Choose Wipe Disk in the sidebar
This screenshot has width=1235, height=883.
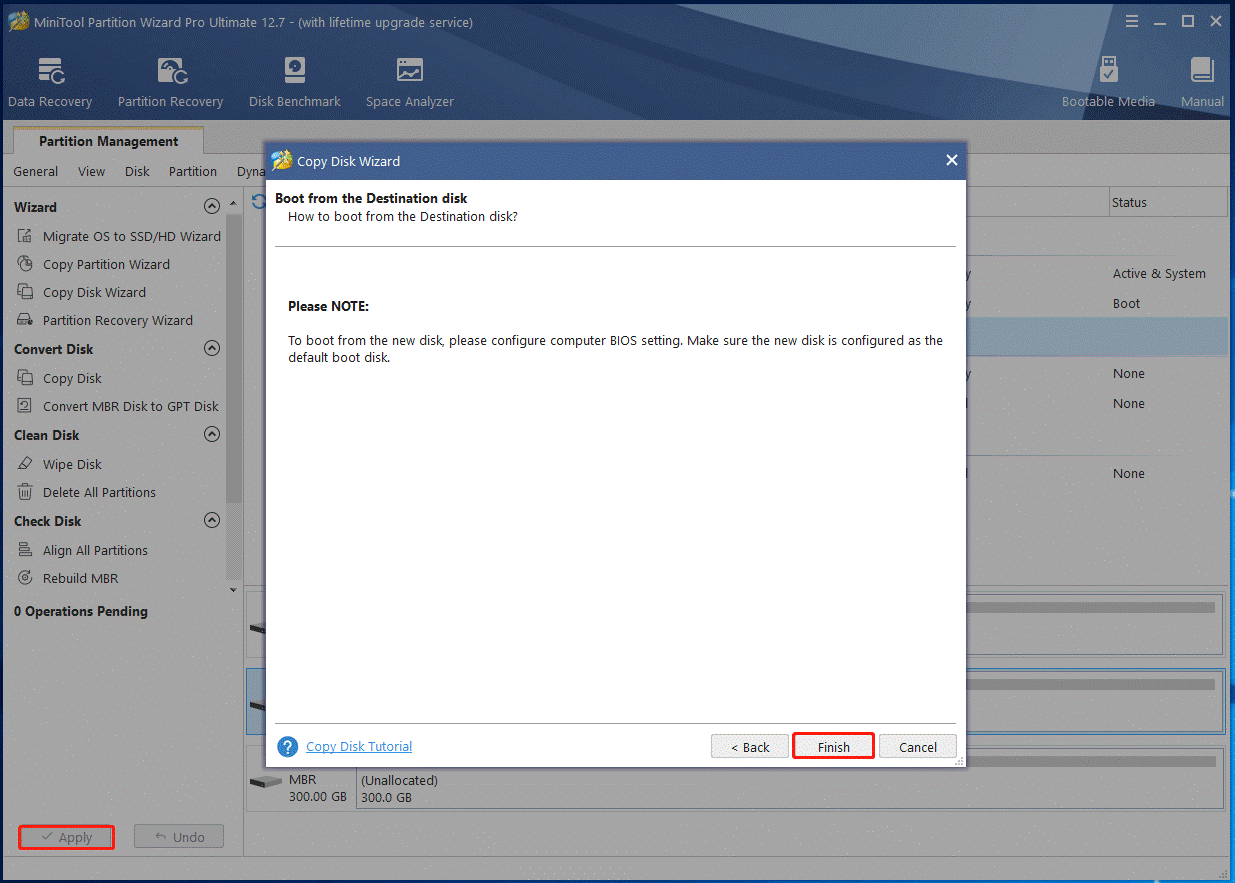click(72, 465)
